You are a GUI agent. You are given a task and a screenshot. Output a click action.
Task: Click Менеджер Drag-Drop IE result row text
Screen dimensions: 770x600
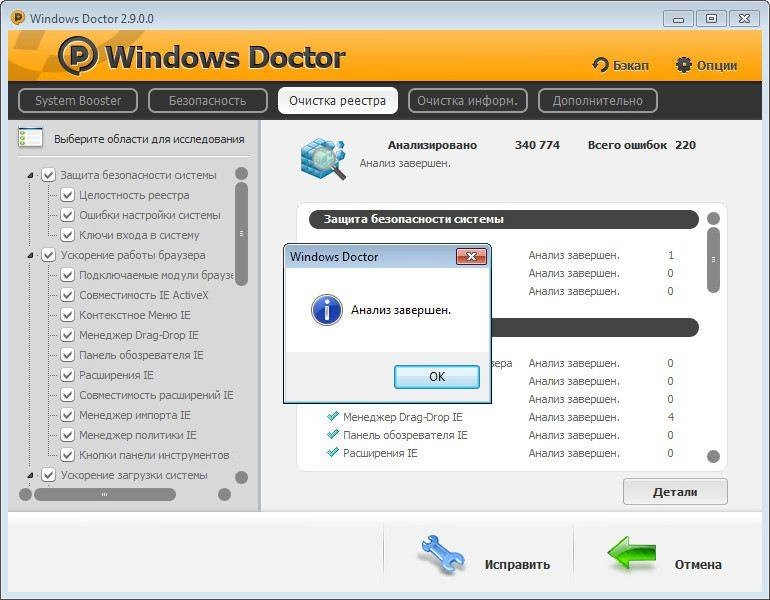[403, 417]
